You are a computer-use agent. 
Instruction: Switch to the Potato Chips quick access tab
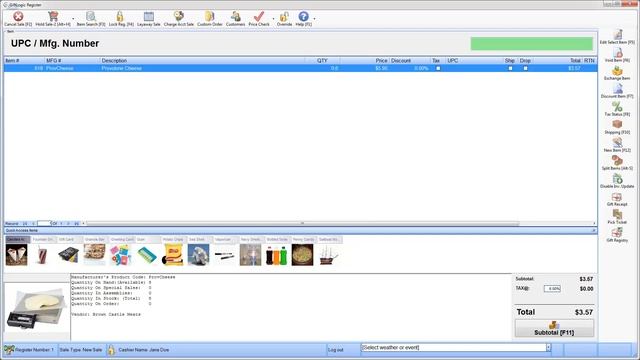point(173,239)
